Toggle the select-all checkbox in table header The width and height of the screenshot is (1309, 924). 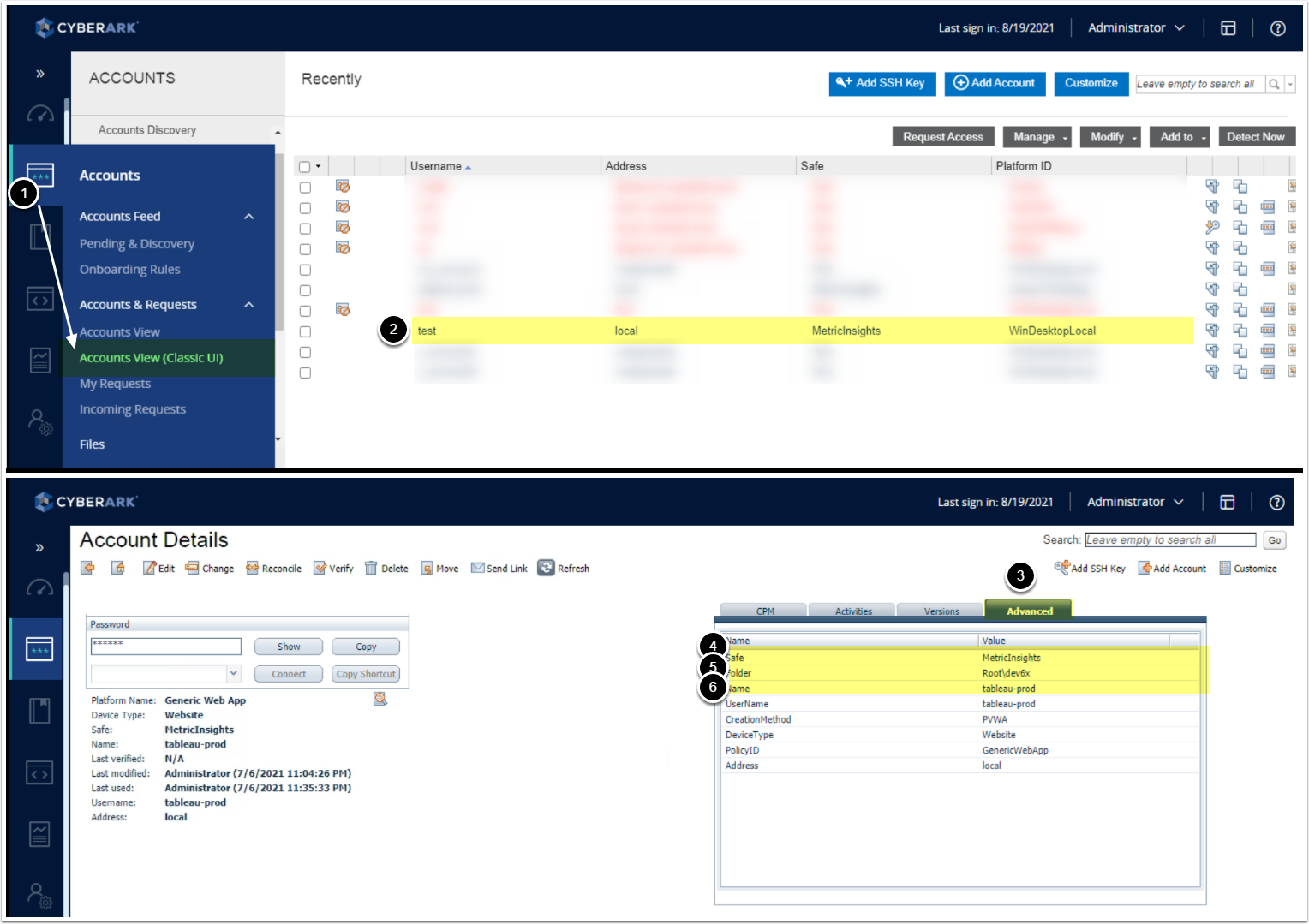point(304,166)
